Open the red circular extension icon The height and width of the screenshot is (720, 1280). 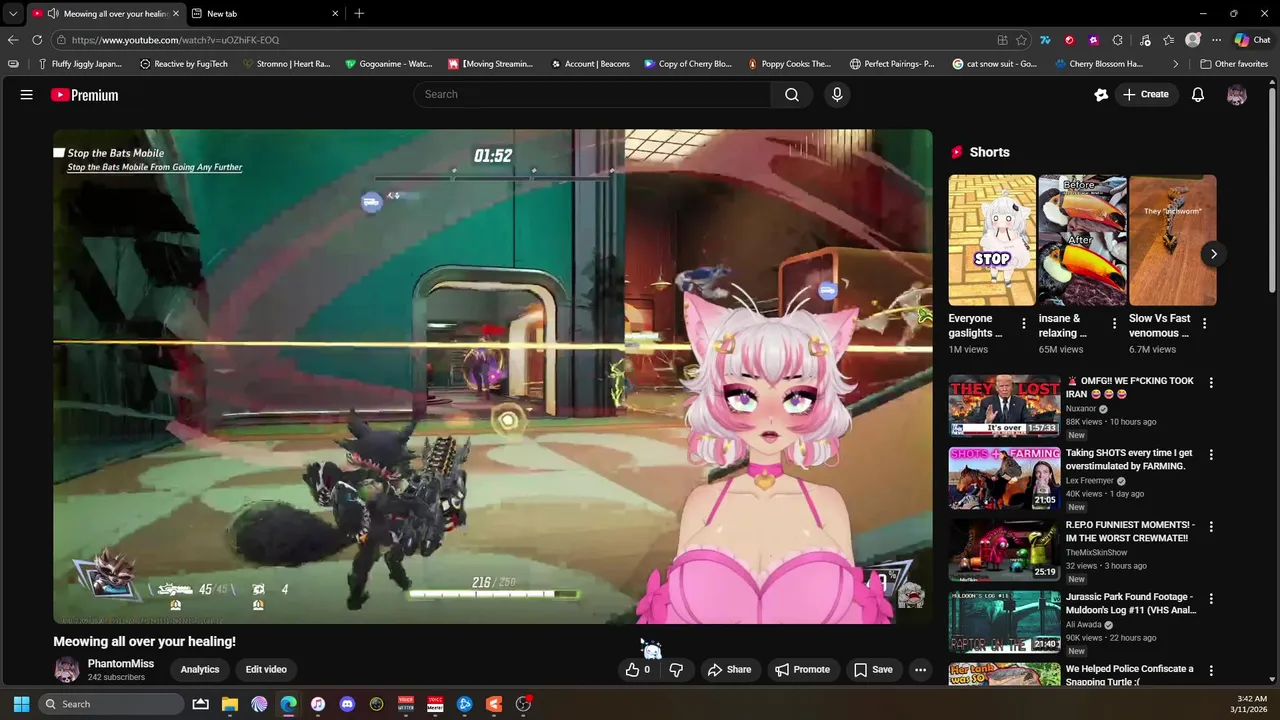(1069, 40)
